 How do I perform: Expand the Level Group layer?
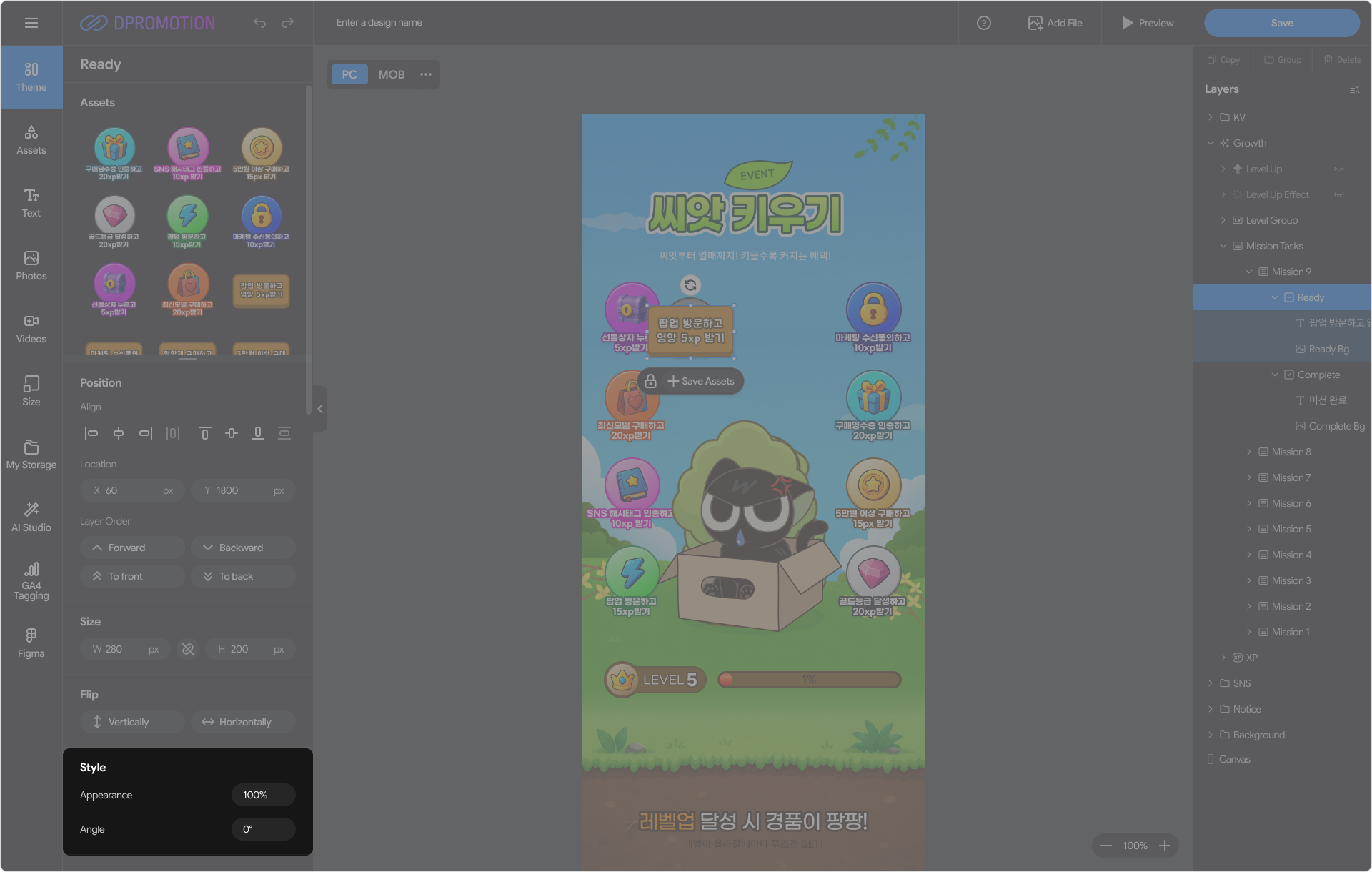(1223, 220)
